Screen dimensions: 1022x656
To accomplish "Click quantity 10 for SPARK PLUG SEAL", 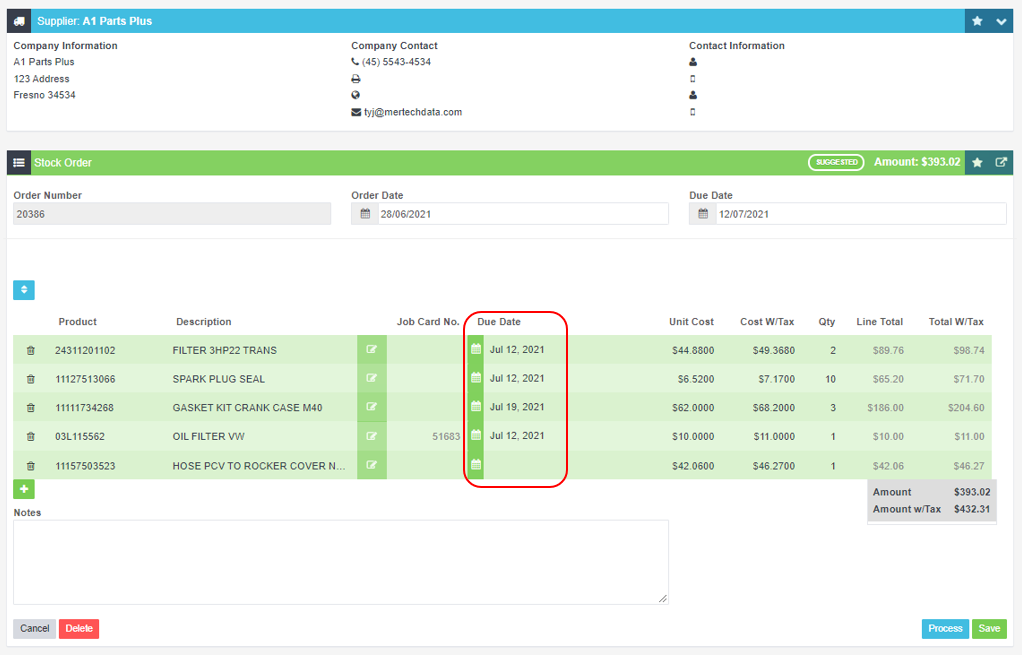I will click(x=830, y=379).
